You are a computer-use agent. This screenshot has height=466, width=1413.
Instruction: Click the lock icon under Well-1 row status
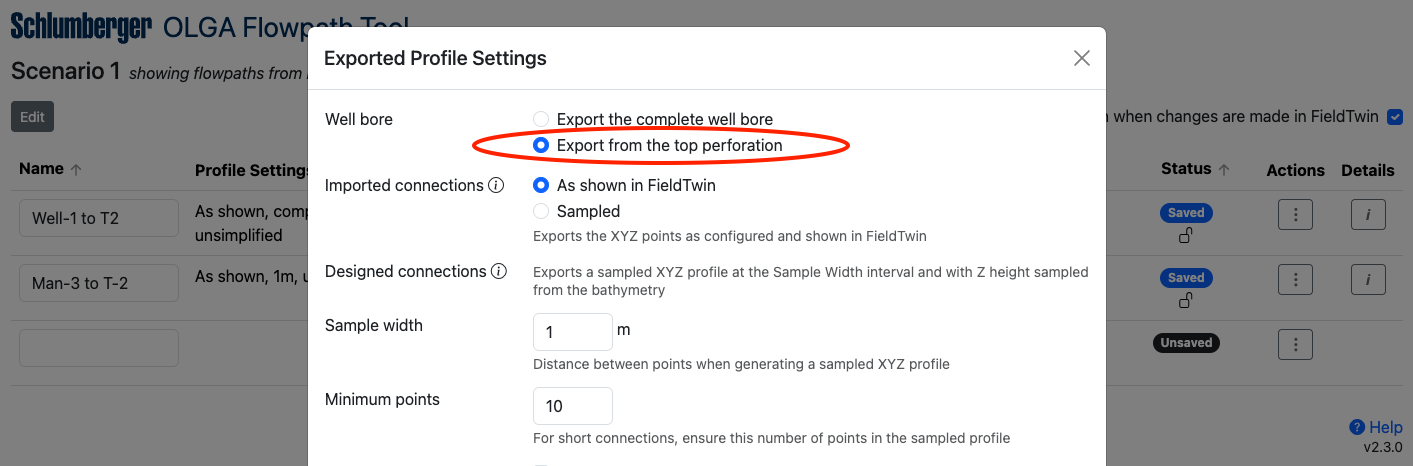click(x=1186, y=236)
